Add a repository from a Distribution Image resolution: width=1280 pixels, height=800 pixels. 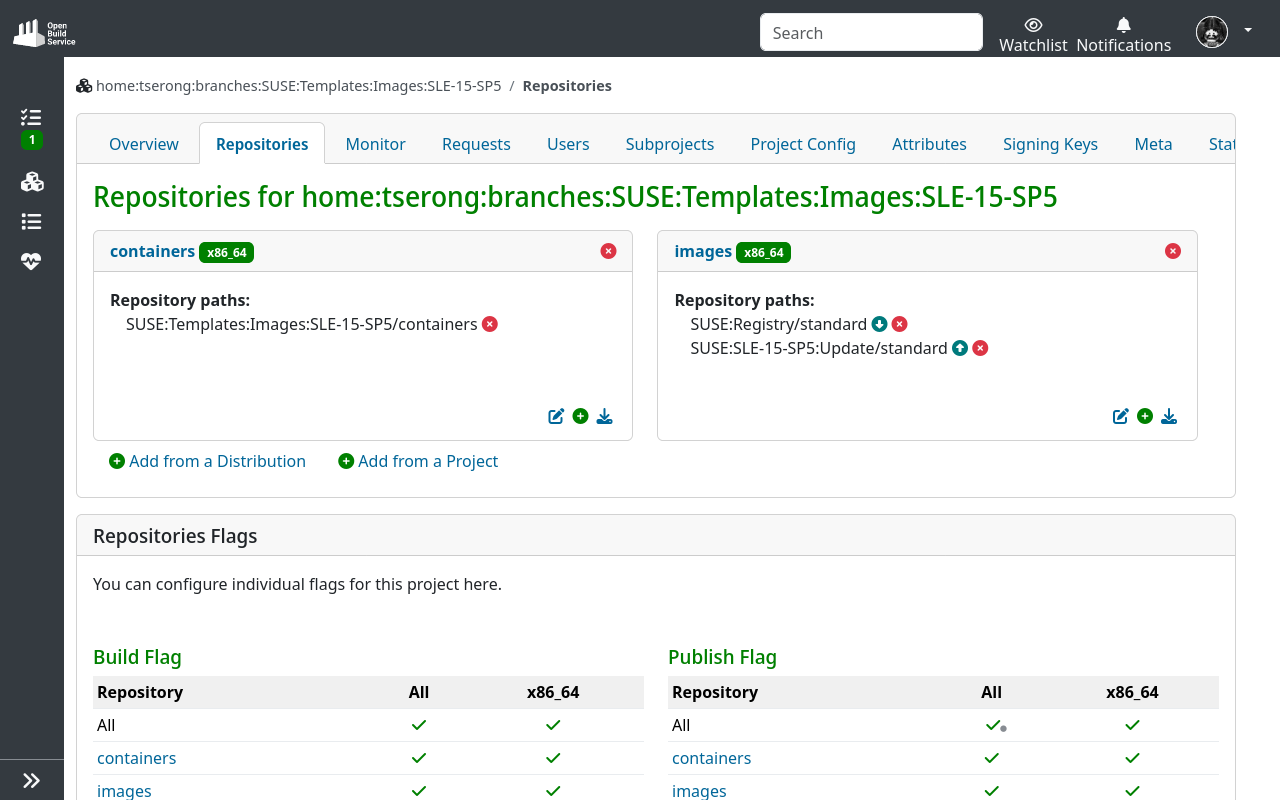208,461
